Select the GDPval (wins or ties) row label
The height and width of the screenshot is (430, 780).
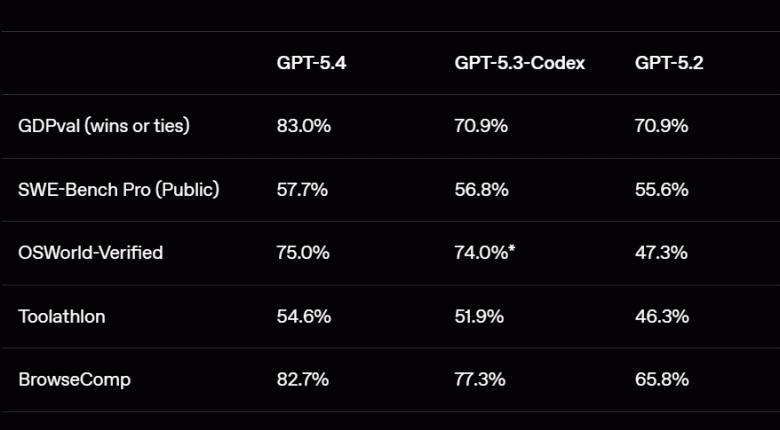[x=104, y=126]
